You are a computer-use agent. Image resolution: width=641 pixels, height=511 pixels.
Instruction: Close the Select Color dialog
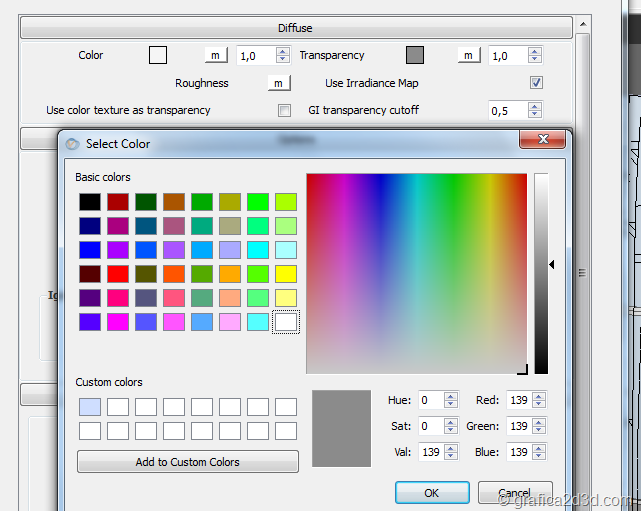coord(543,140)
